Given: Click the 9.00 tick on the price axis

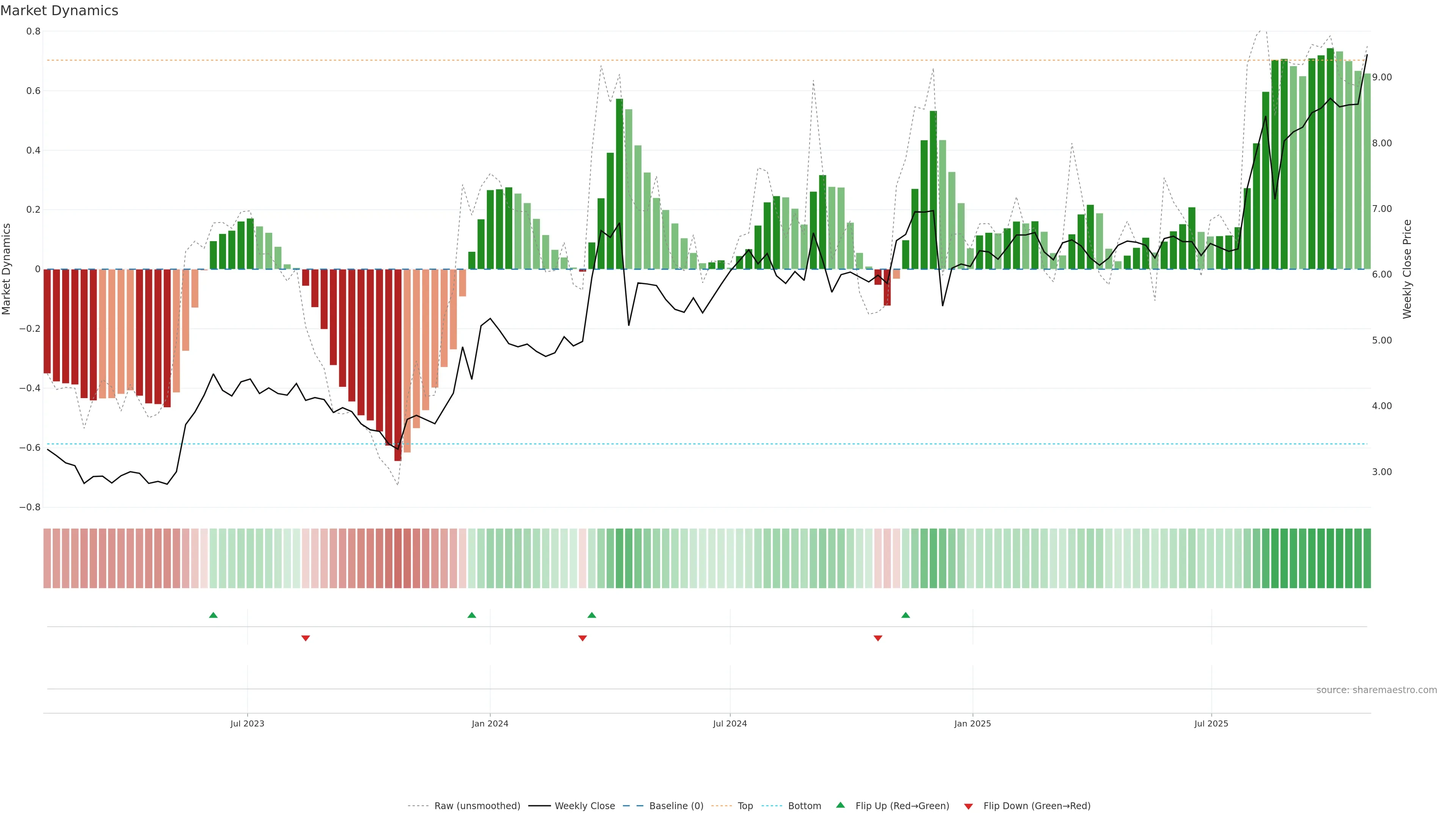Looking at the screenshot, I should click(1382, 77).
